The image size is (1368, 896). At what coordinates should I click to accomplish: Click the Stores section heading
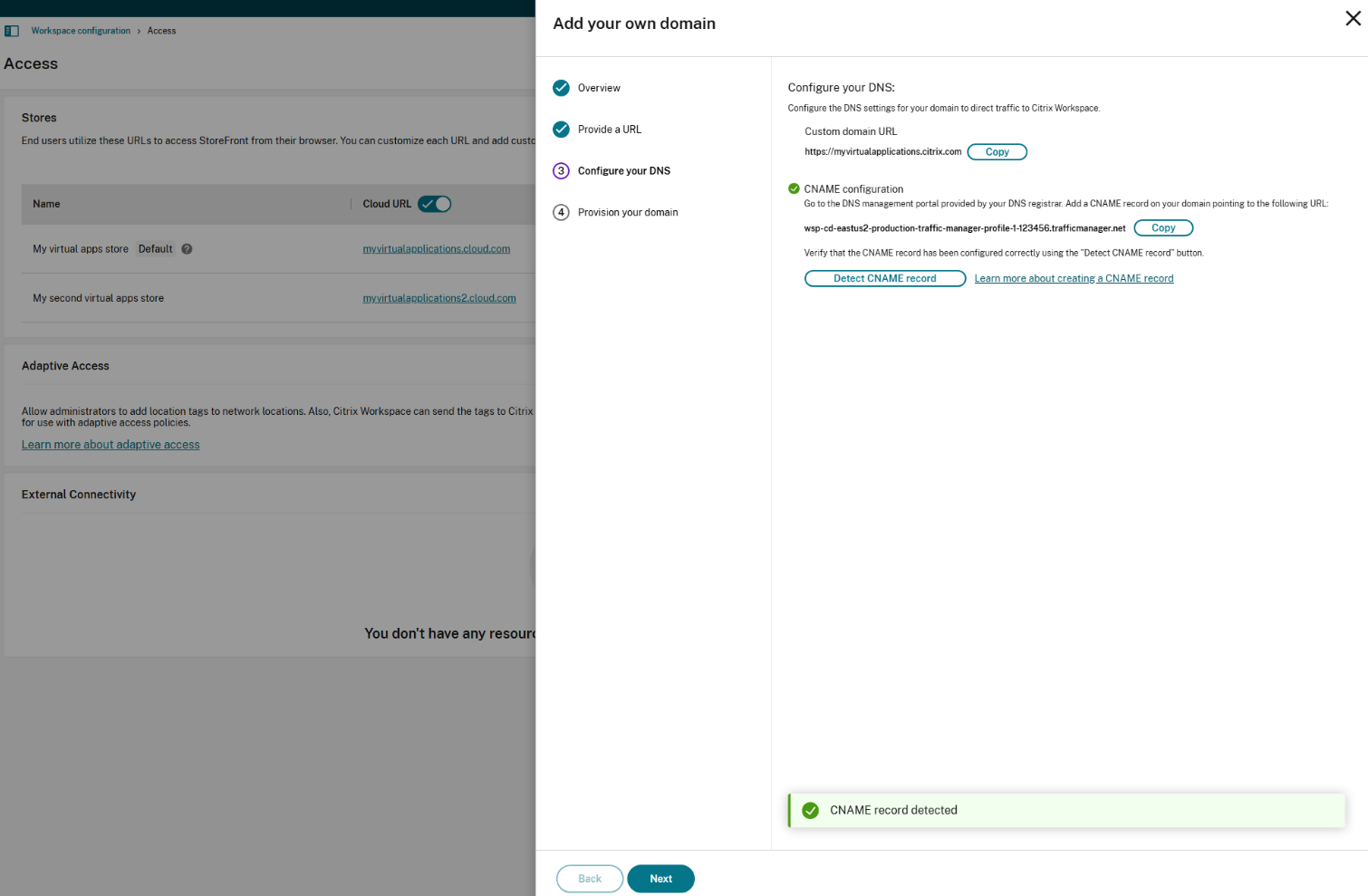[39, 118]
